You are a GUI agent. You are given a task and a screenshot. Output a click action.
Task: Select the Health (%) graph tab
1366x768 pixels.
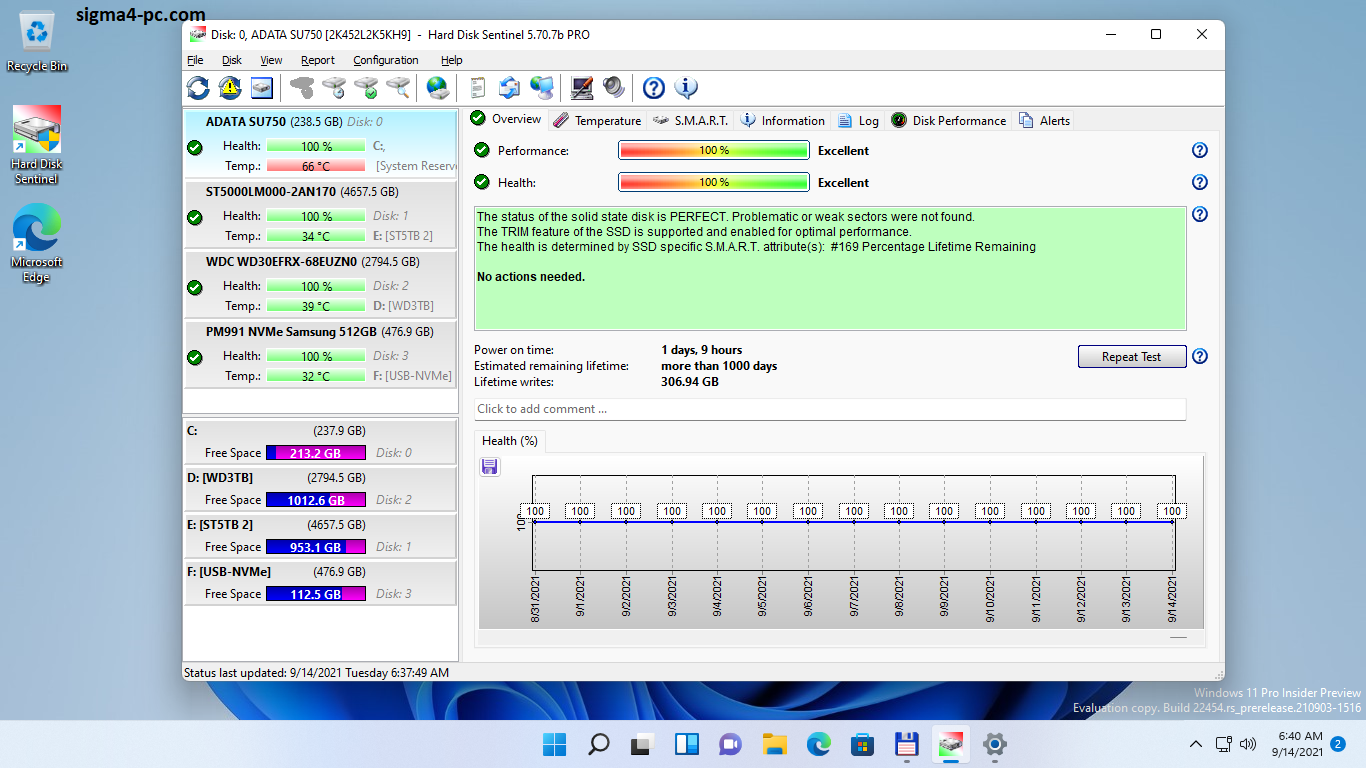(x=510, y=441)
